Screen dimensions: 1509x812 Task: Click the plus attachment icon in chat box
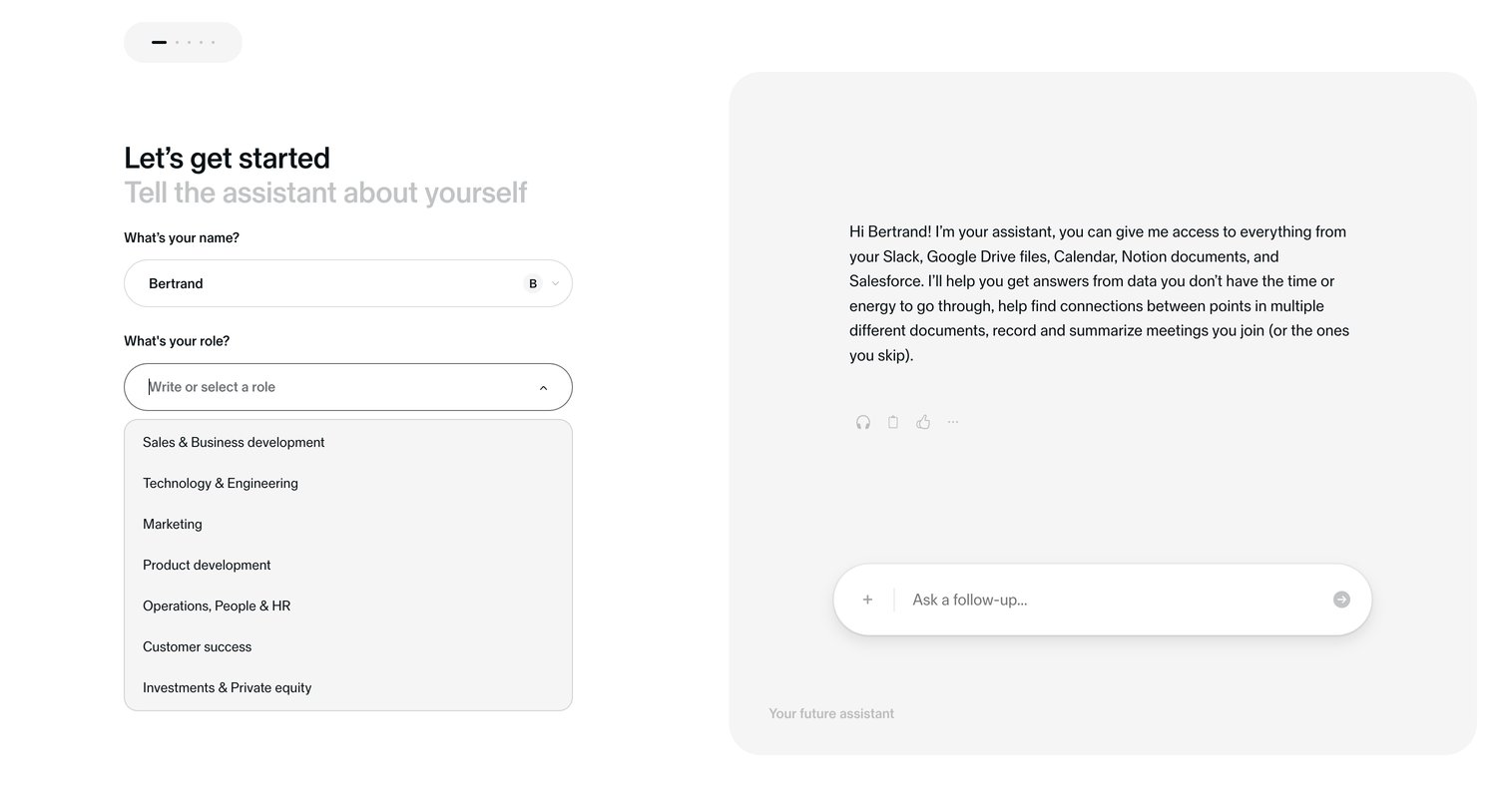tap(867, 600)
